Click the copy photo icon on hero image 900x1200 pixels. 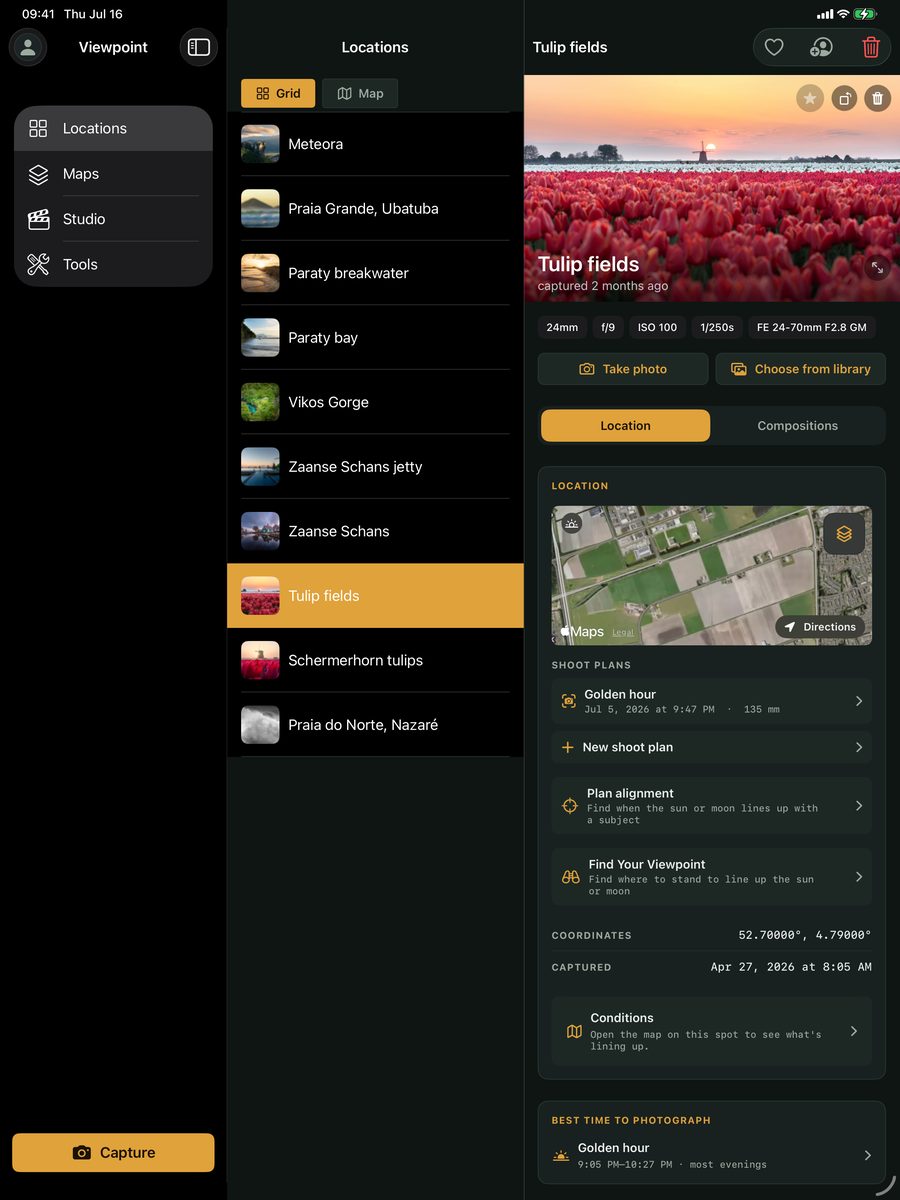(x=844, y=98)
